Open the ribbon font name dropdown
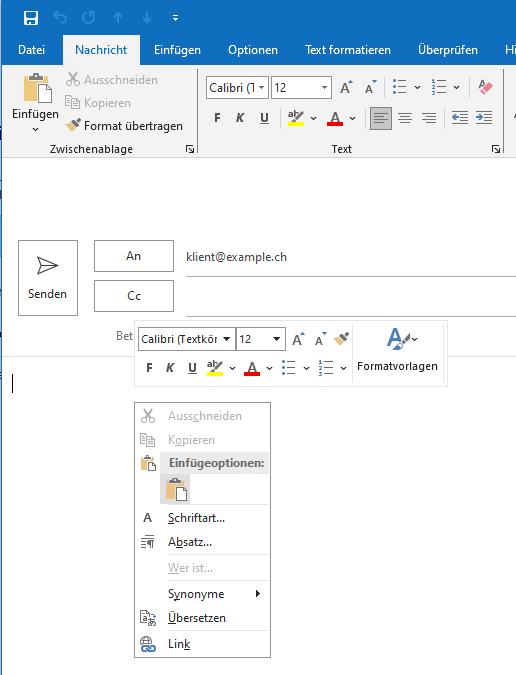516x675 pixels. pos(261,88)
